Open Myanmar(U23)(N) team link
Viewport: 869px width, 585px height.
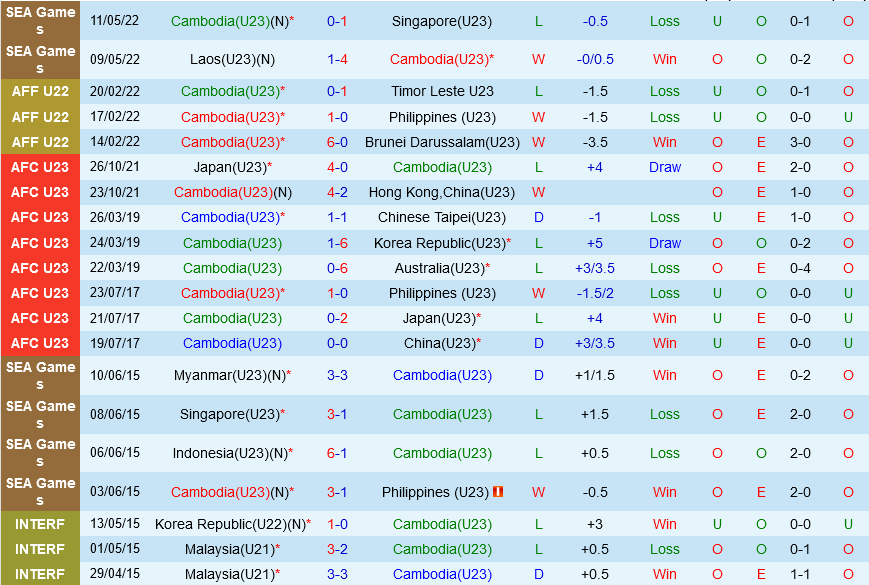229,376
